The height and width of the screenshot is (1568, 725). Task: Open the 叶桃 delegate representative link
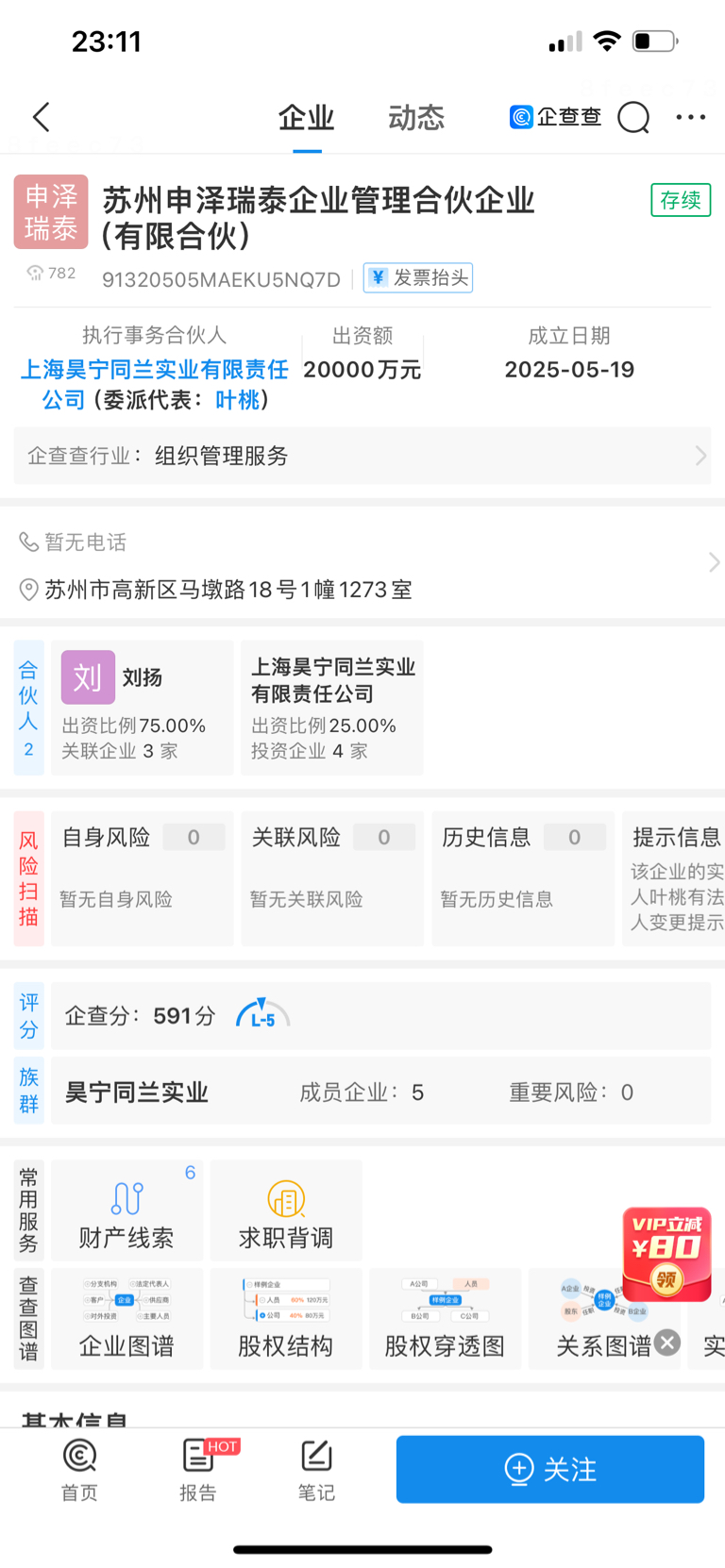click(237, 400)
